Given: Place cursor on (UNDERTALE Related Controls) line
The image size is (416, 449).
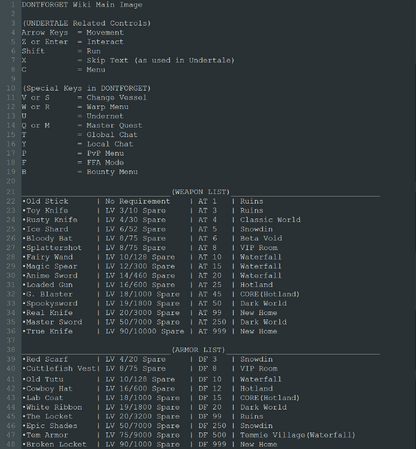Looking at the screenshot, I should (x=86, y=23).
